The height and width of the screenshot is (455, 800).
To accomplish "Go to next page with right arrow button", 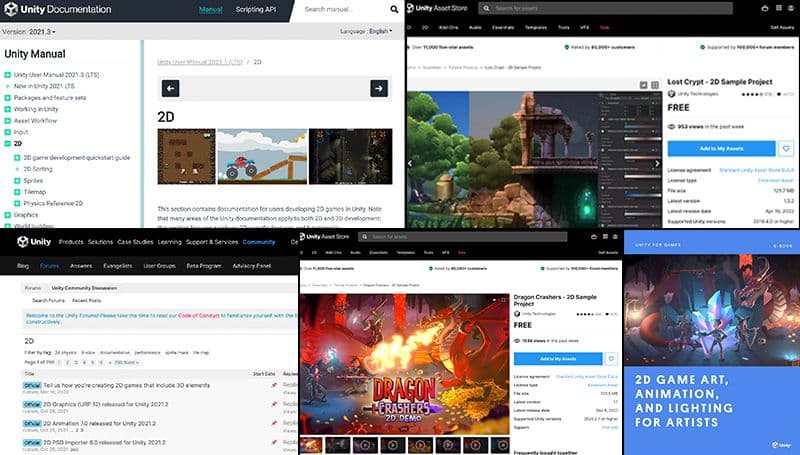I will 378,89.
